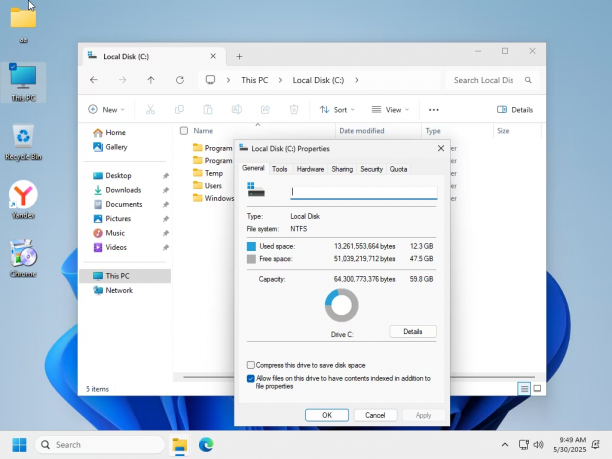Uncheck Allow files to have contents indexed
This screenshot has width=612, height=459.
coord(251,379)
